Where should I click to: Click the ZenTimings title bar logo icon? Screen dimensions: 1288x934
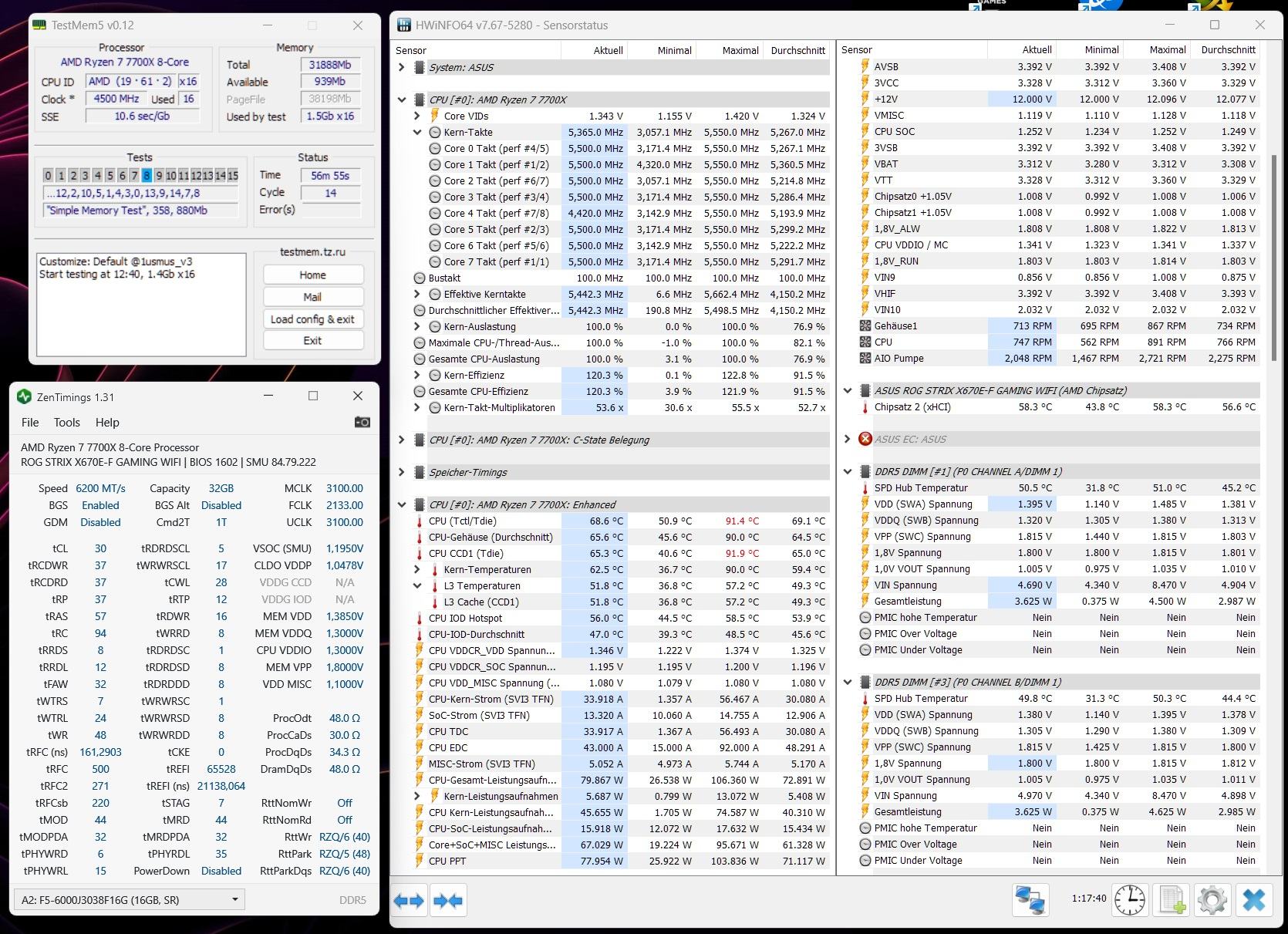(23, 397)
